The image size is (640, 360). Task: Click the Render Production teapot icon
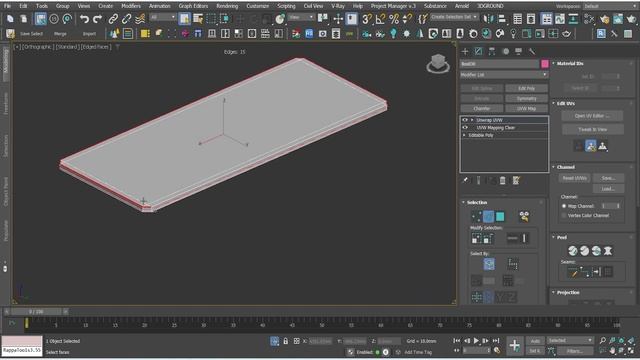(x=631, y=19)
